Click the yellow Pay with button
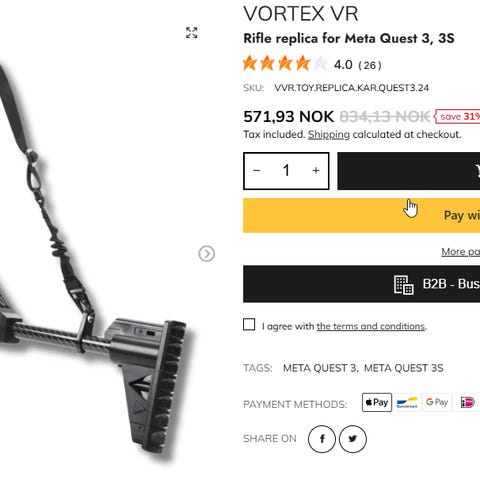This screenshot has width=480, height=480. [362, 215]
